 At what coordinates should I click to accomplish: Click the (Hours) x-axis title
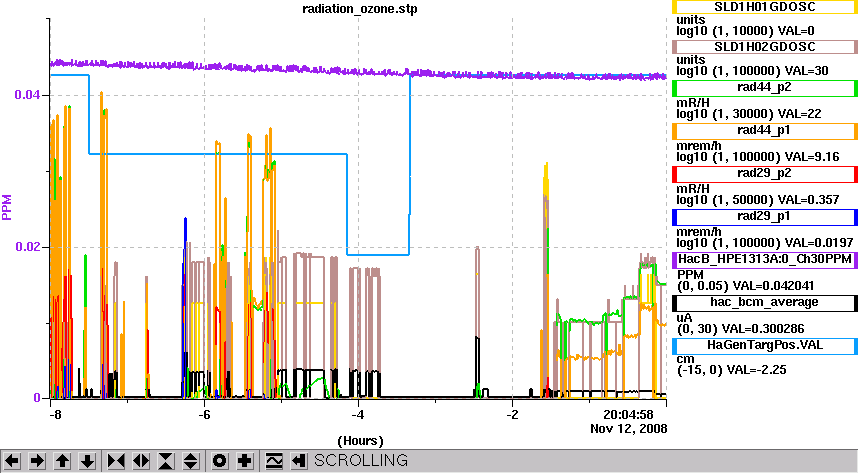pos(360,441)
